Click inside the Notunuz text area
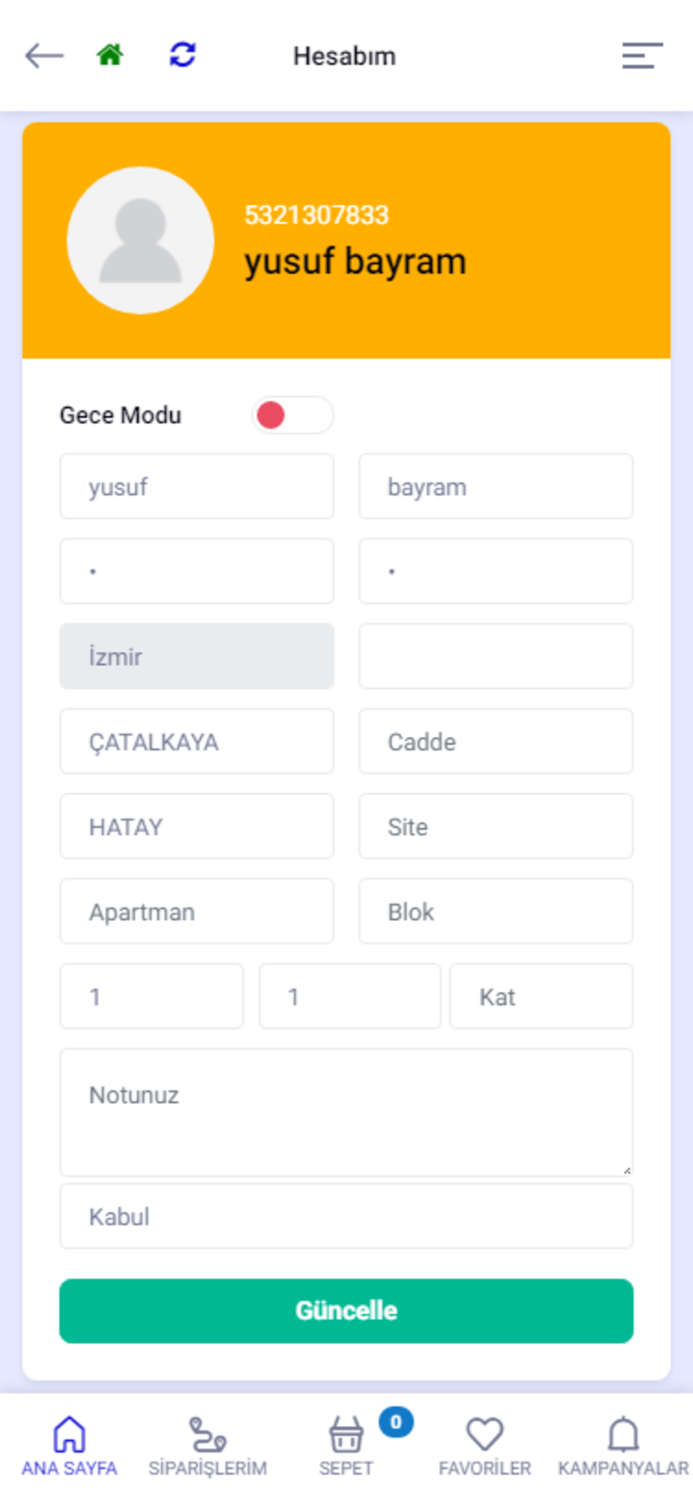The height and width of the screenshot is (1500, 693). (x=345, y=1112)
